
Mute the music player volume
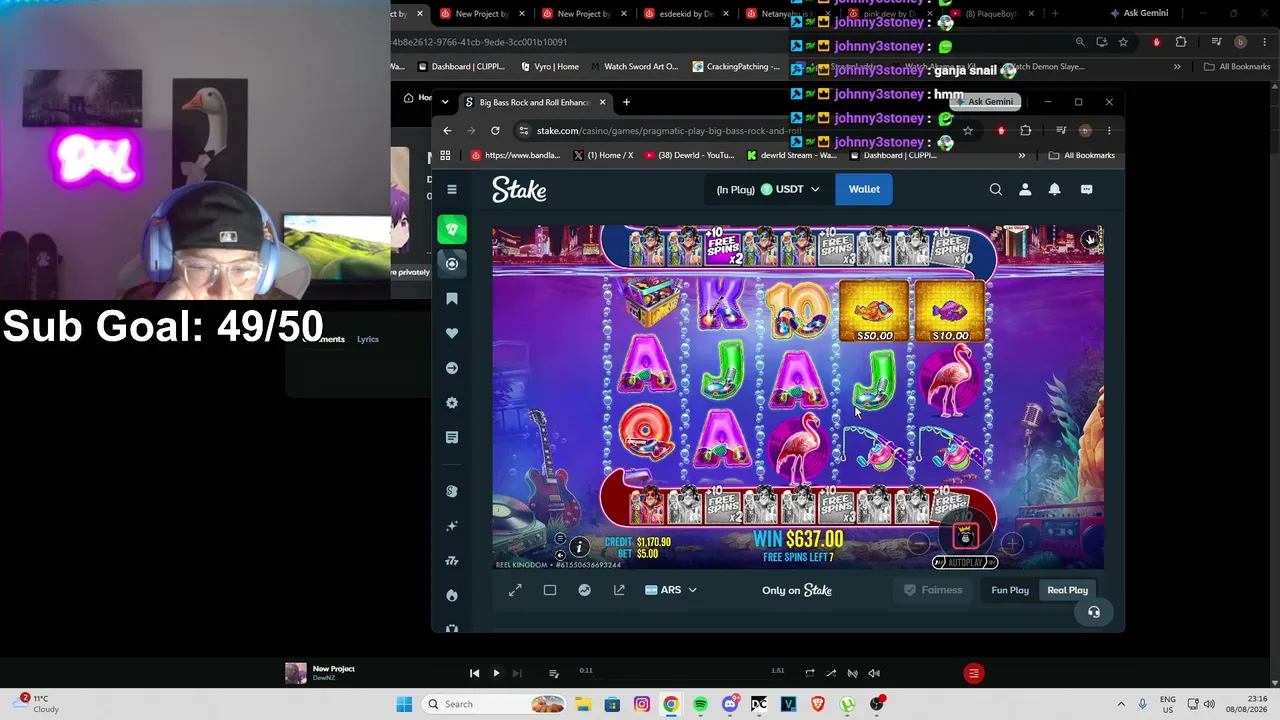tap(874, 673)
